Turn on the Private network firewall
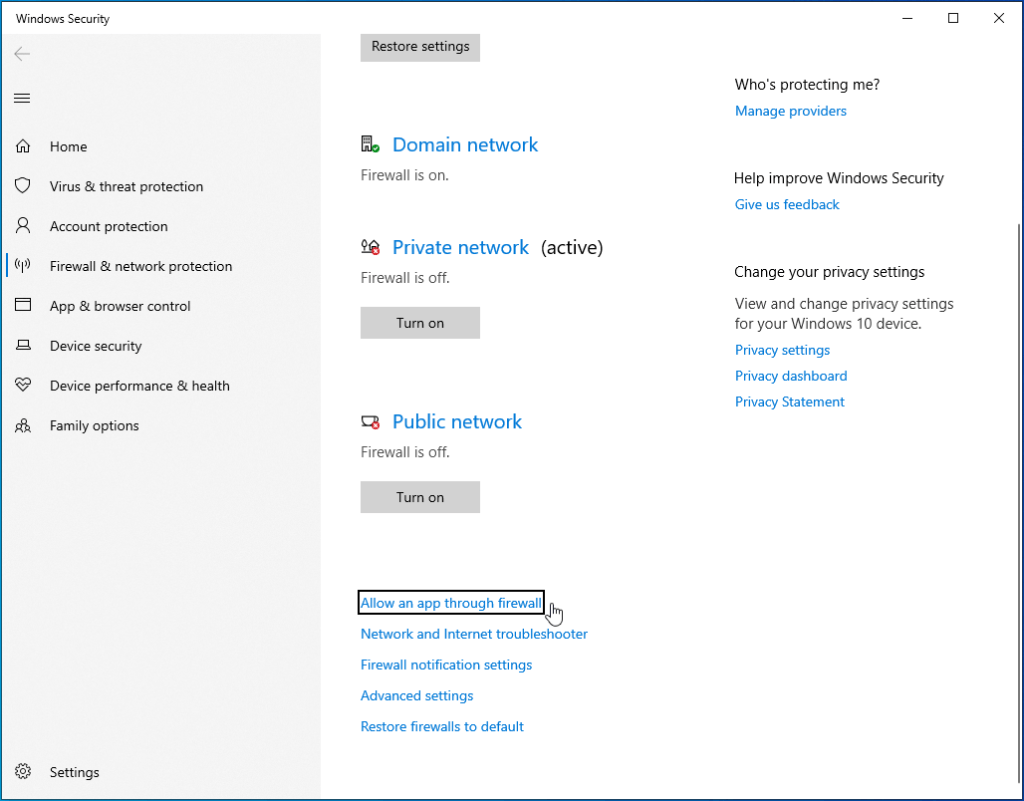This screenshot has height=801, width=1024. click(x=419, y=322)
